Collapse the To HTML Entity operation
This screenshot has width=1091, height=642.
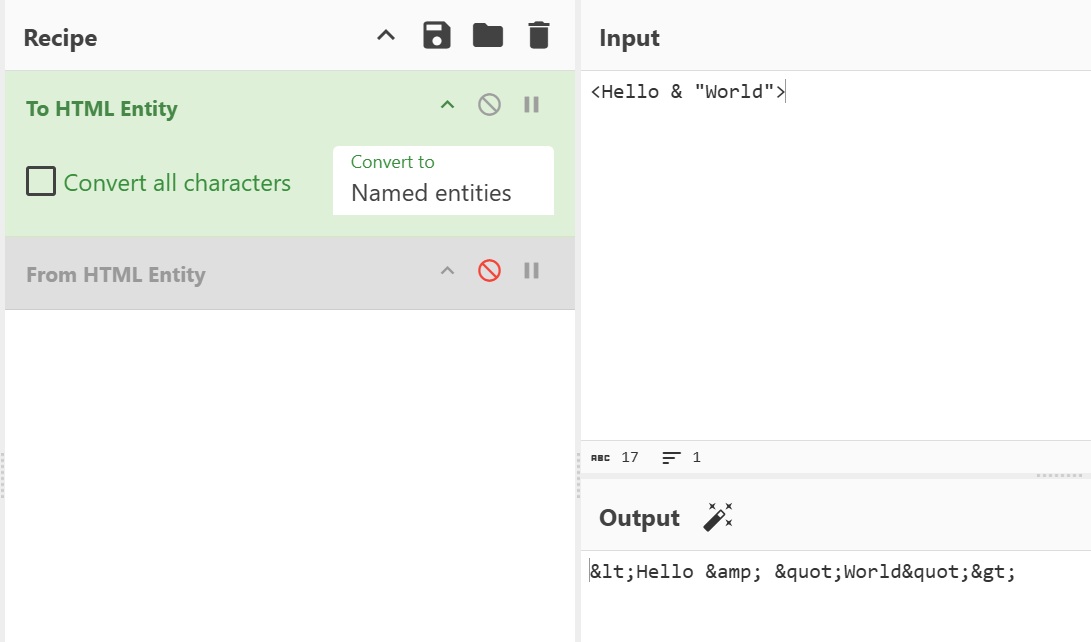coord(447,105)
